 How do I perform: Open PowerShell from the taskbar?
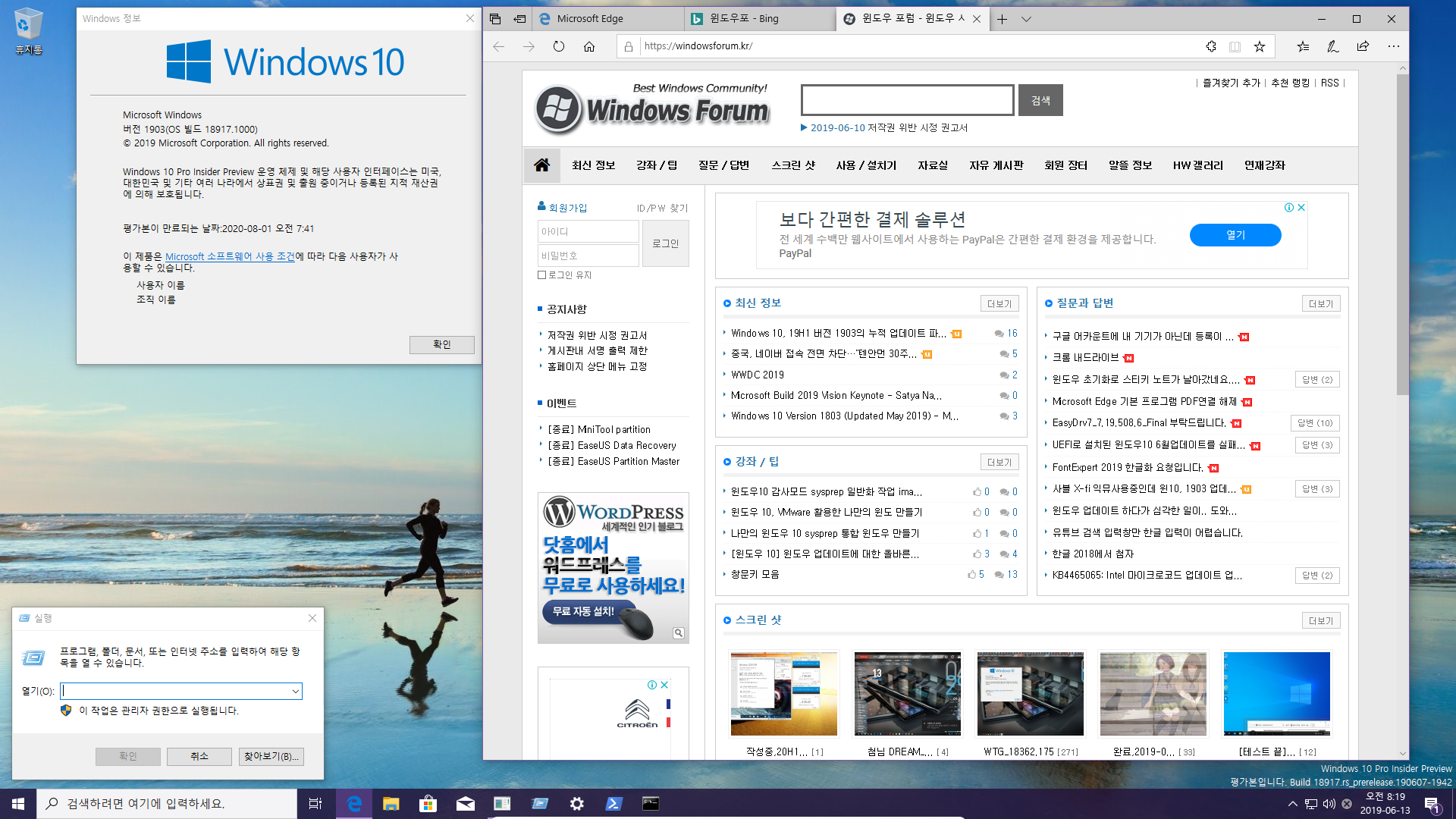(x=614, y=804)
